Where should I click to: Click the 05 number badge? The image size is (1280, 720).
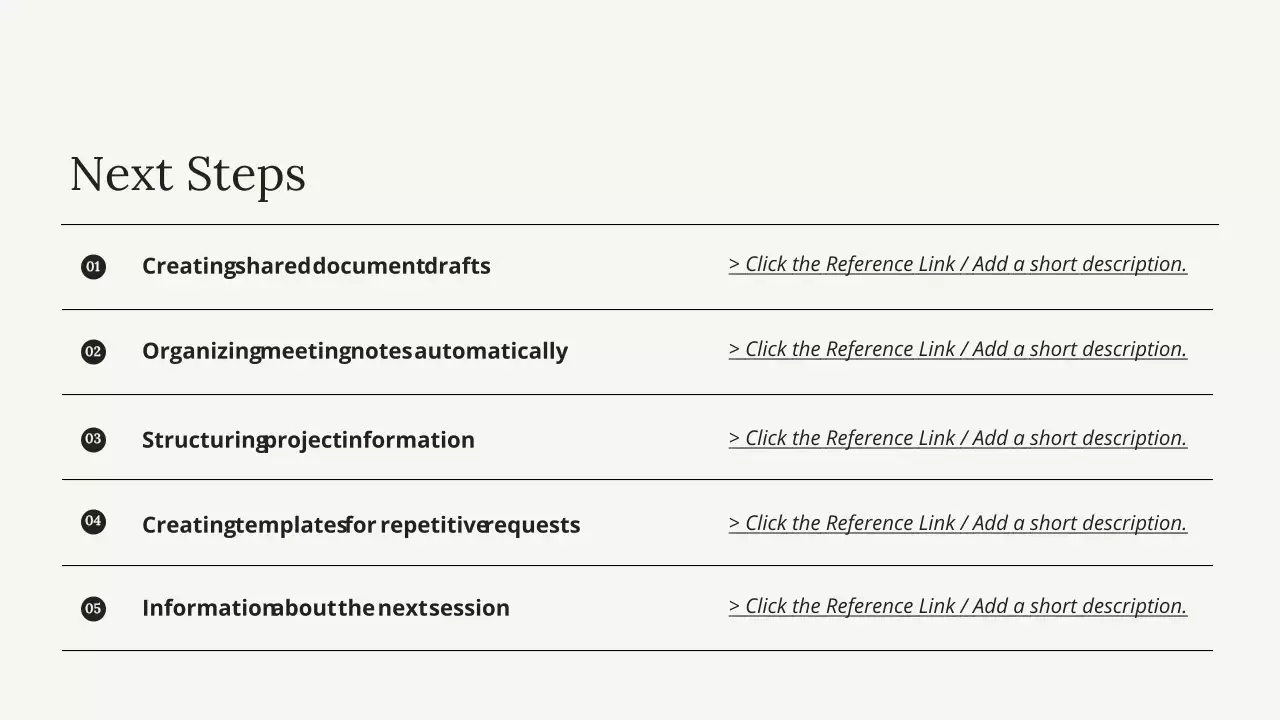click(x=93, y=608)
